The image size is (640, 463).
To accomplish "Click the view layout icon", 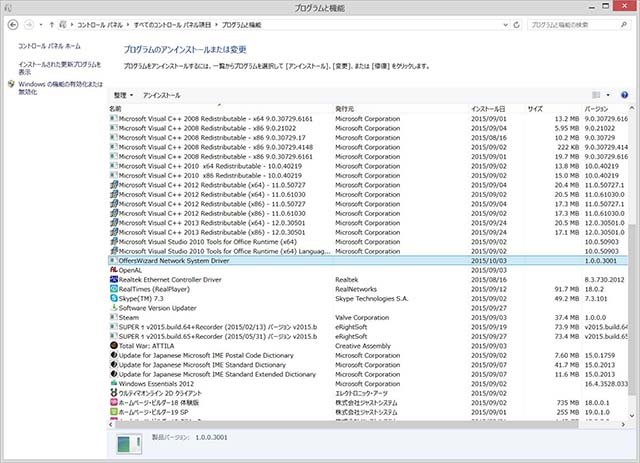I will pyautogui.click(x=596, y=95).
